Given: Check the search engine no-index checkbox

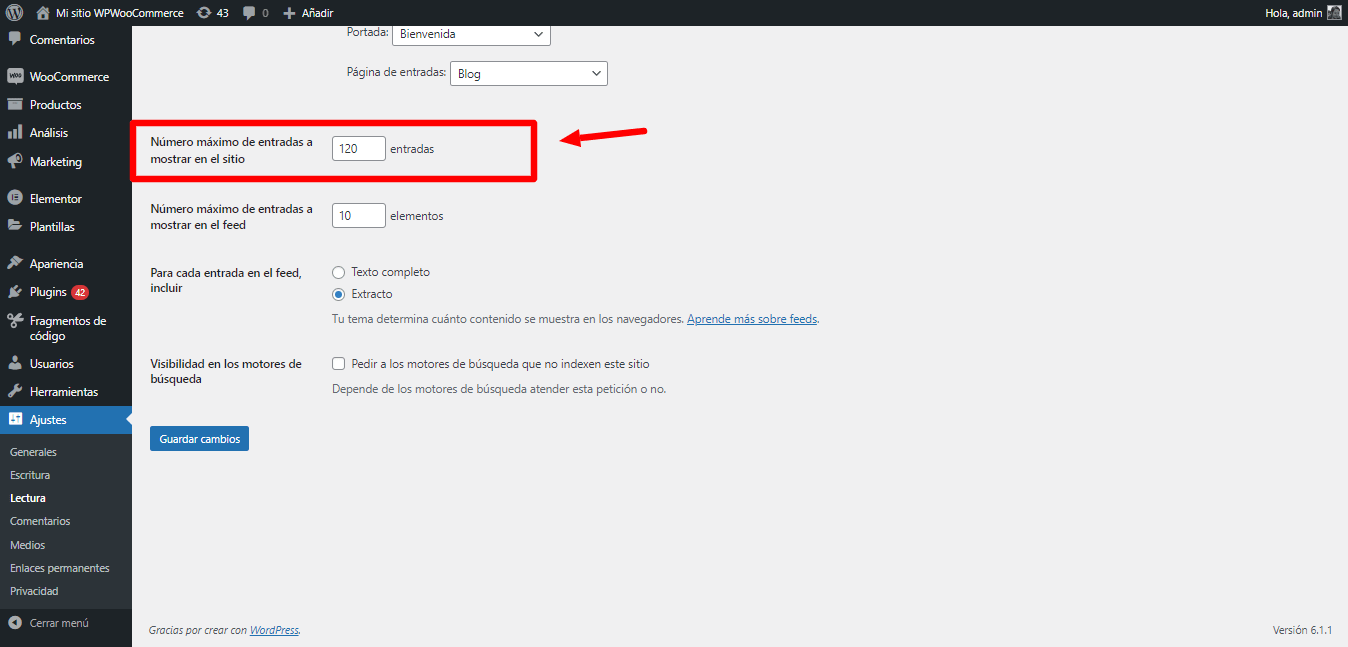Looking at the screenshot, I should (x=339, y=364).
